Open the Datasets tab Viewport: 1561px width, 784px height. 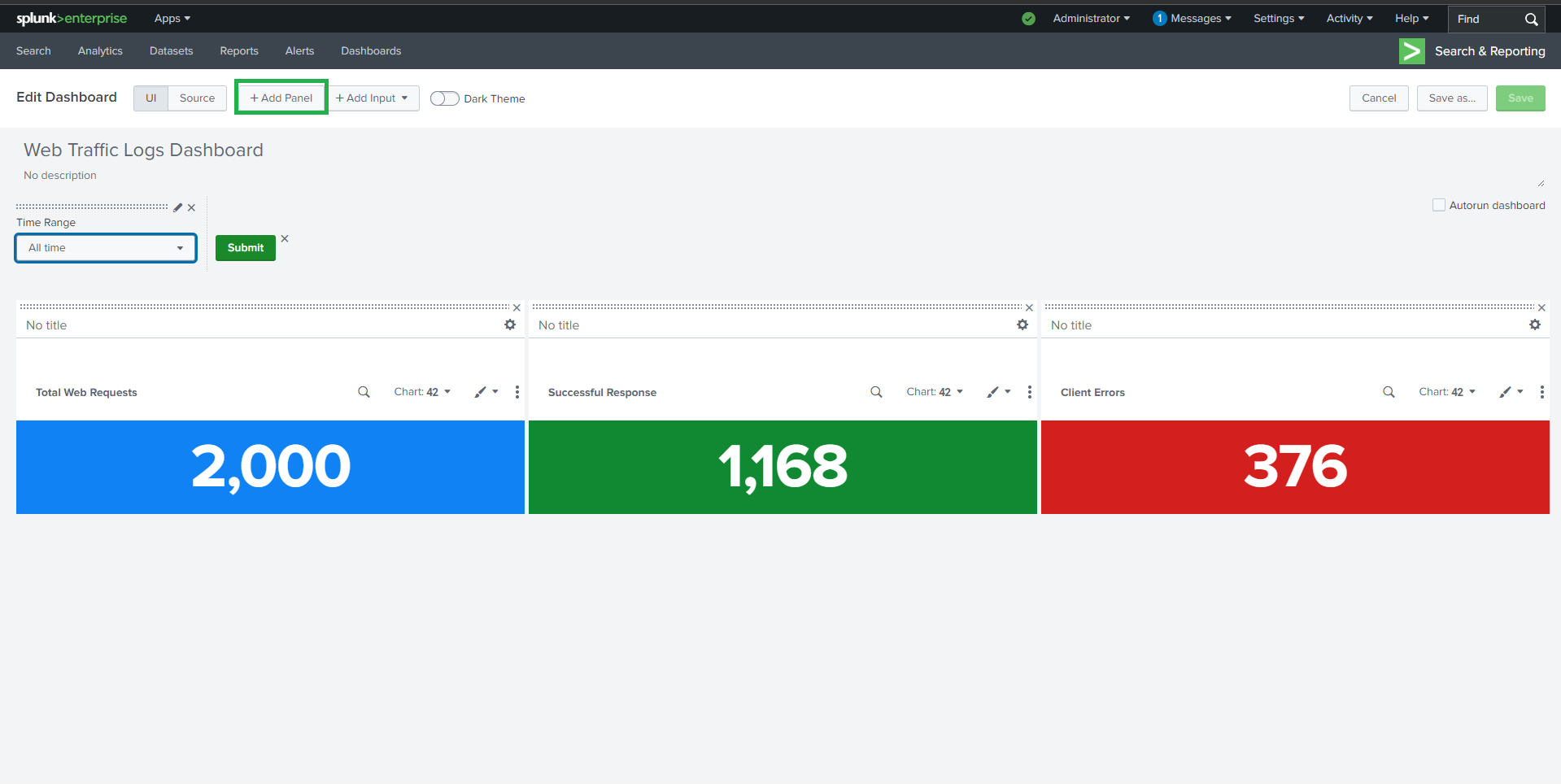click(x=172, y=50)
